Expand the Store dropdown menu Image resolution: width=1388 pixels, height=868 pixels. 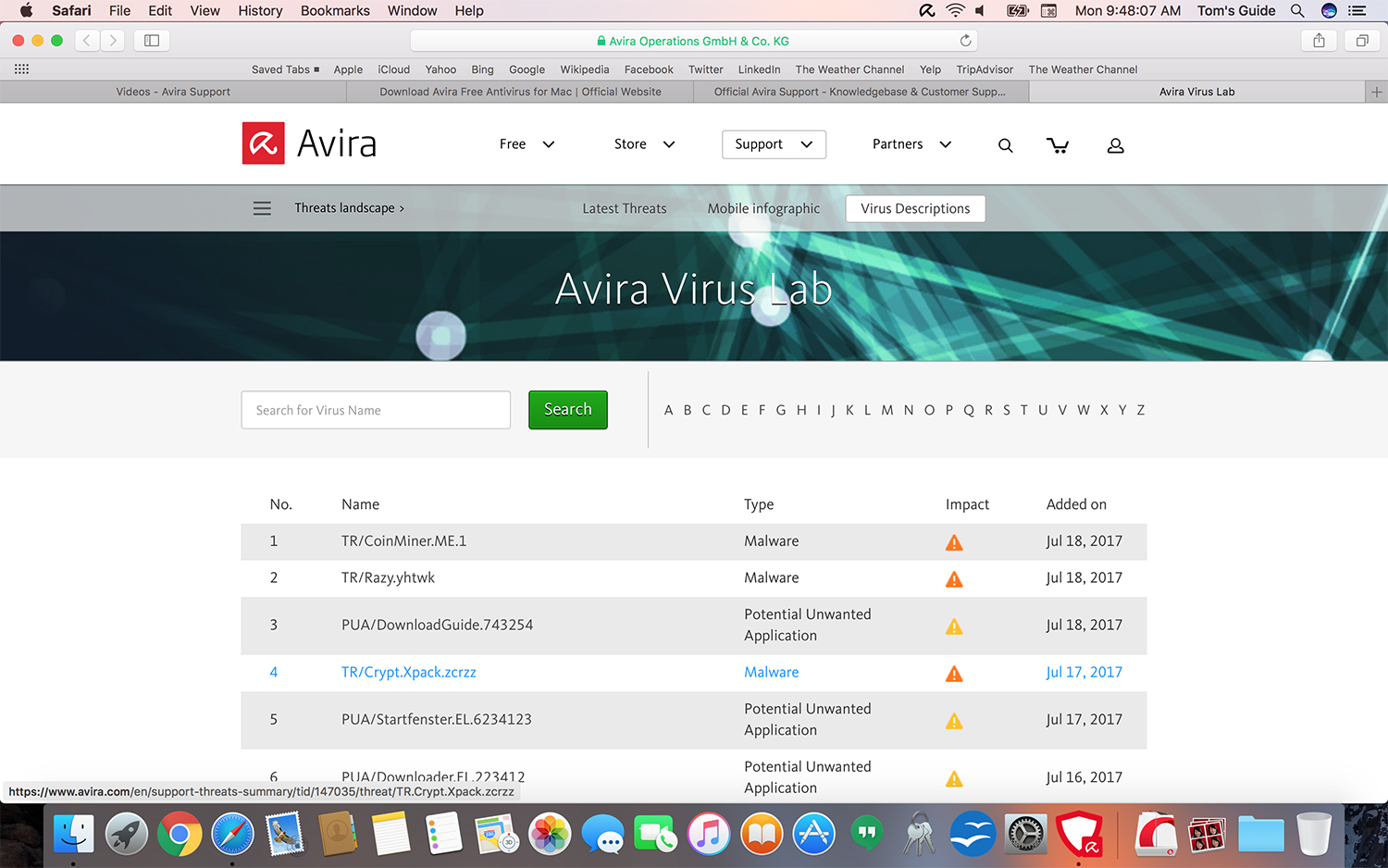[x=645, y=144]
